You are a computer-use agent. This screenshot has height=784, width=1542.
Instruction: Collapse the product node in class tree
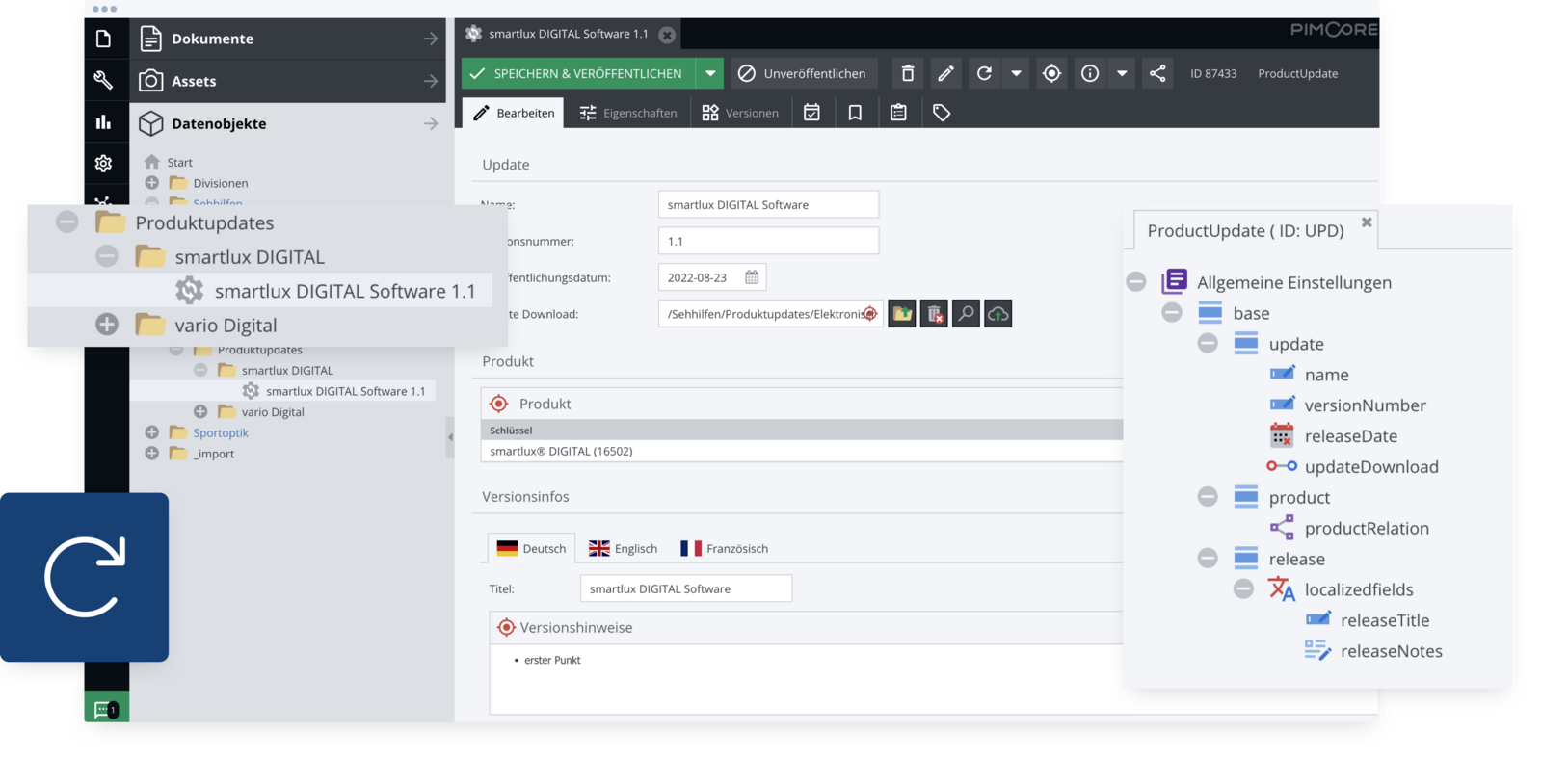1208,497
